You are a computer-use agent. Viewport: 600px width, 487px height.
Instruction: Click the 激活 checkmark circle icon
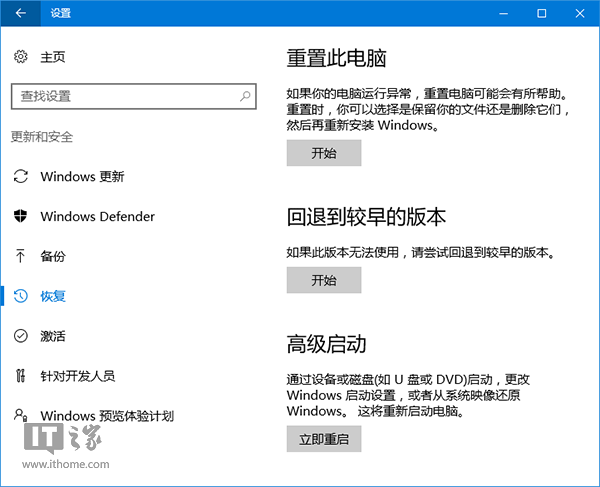(x=21, y=336)
